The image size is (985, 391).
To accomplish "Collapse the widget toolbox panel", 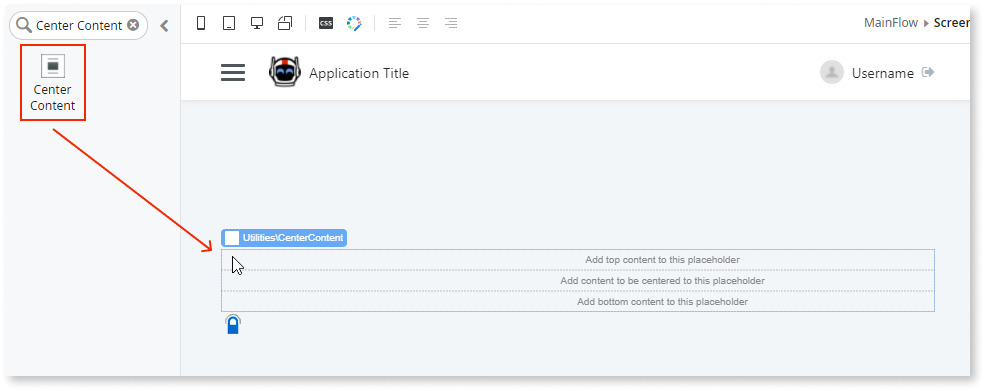I will [x=164, y=26].
